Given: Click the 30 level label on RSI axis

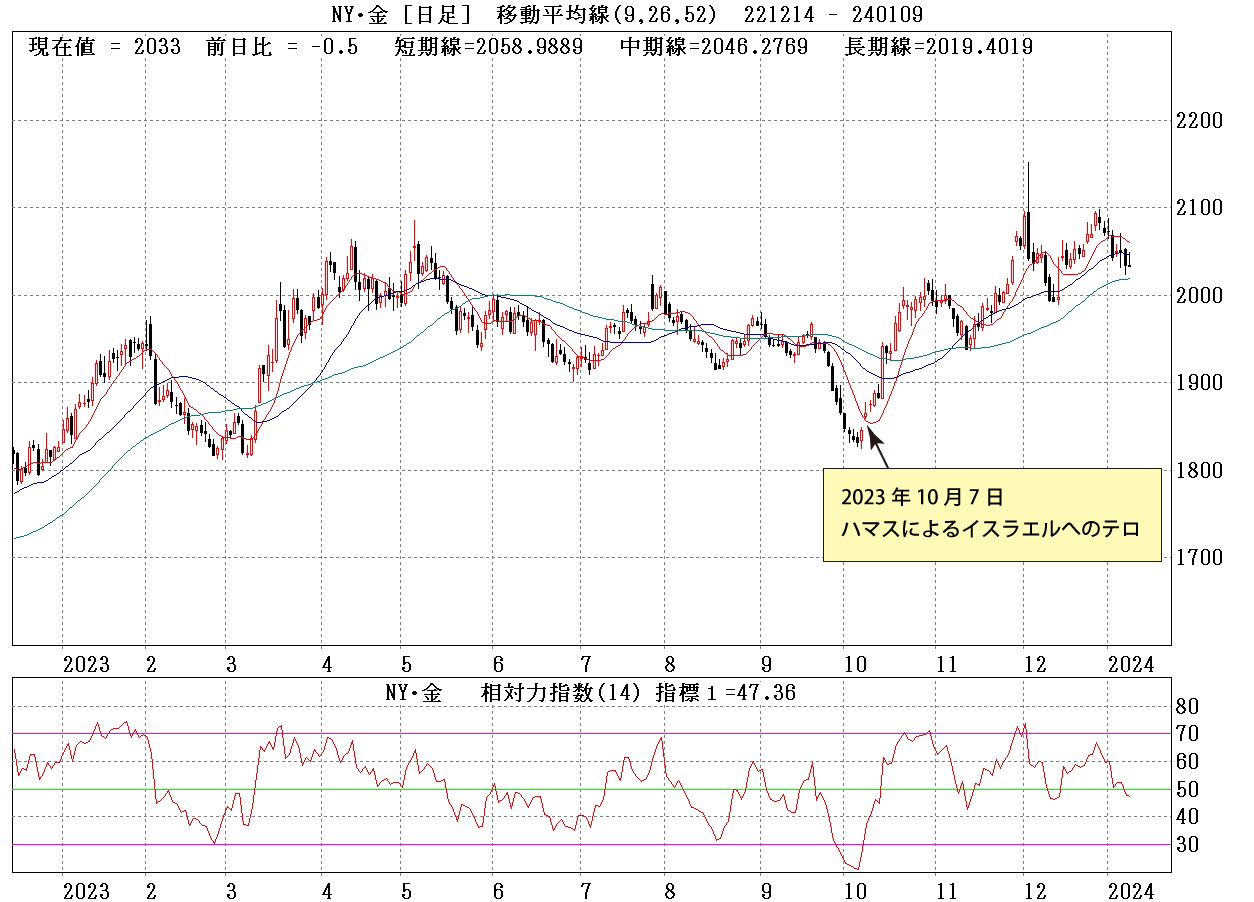Looking at the screenshot, I should tap(1186, 845).
